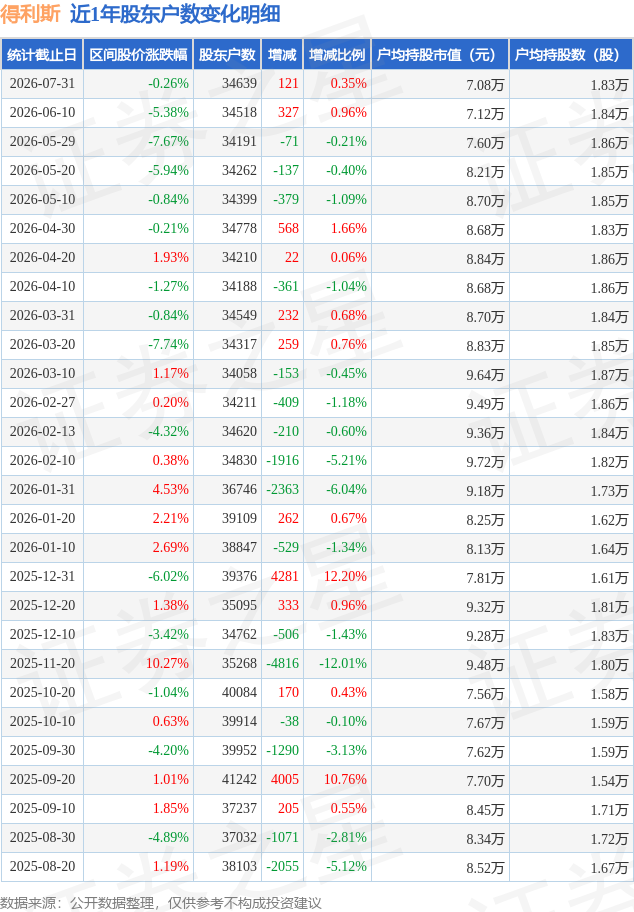
Task: Click the 统计截止日 column header
Action: pos(42,55)
